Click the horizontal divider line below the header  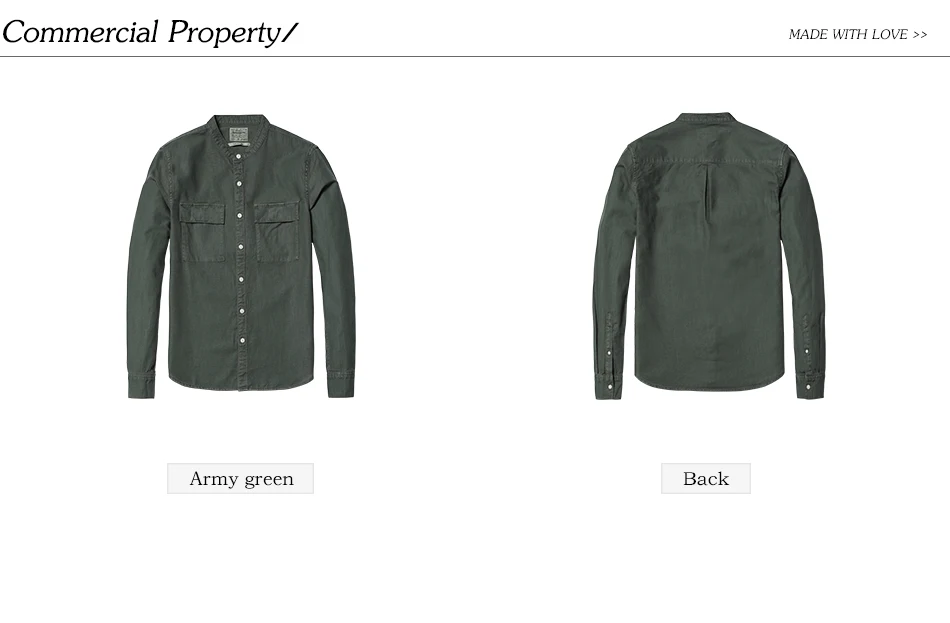coord(475,56)
